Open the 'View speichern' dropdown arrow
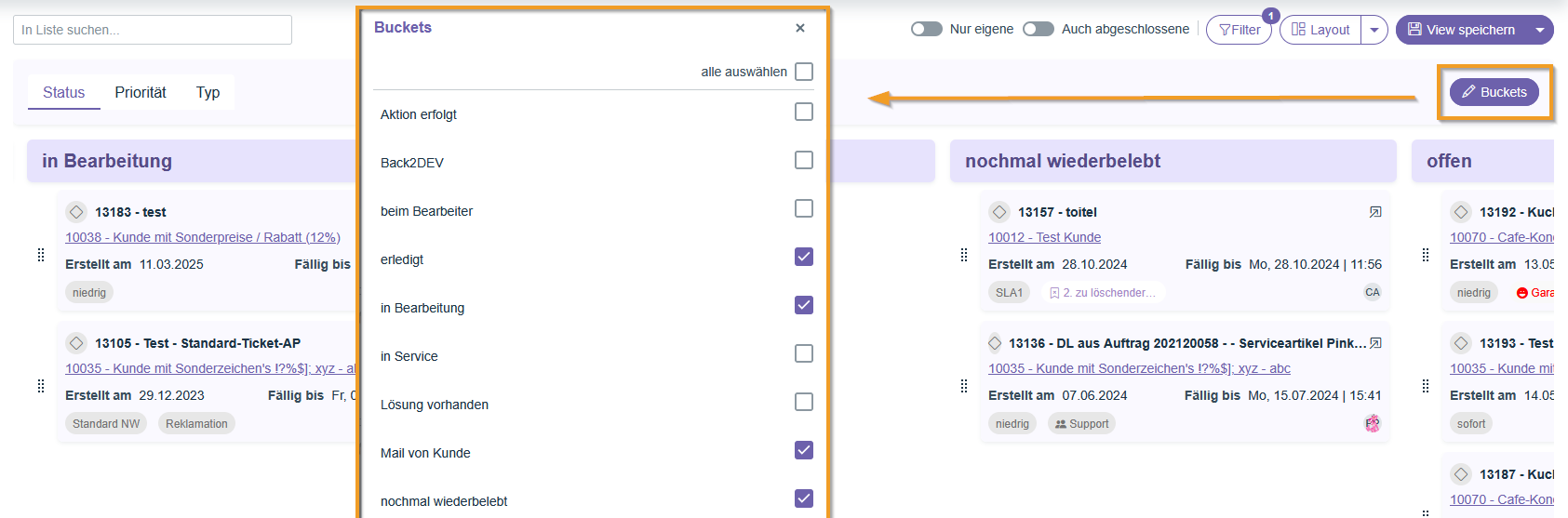This screenshot has height=518, width=1568. [x=1539, y=30]
